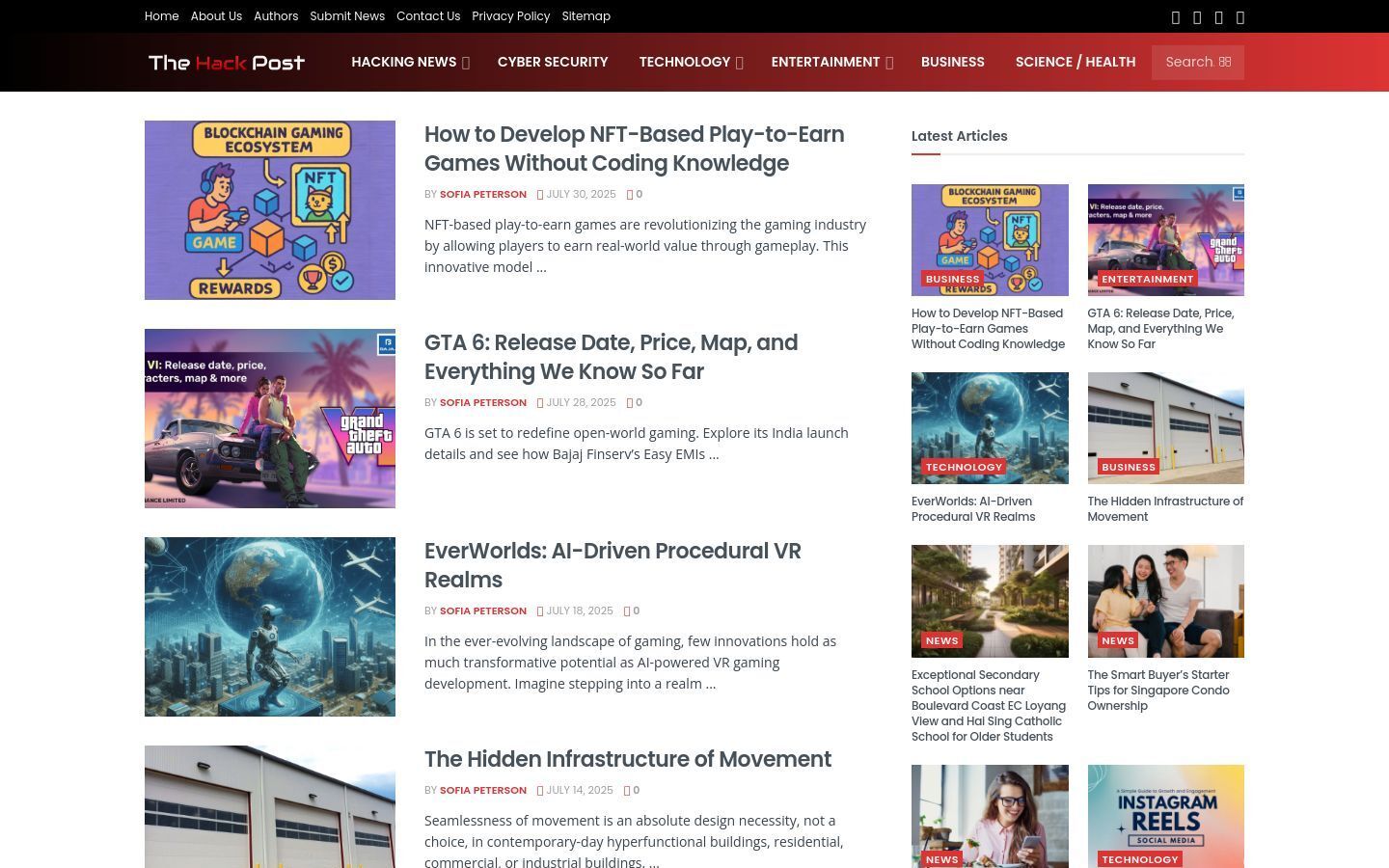Click the comment icon for EverWorlds article
This screenshot has height=868, width=1389.
point(627,611)
